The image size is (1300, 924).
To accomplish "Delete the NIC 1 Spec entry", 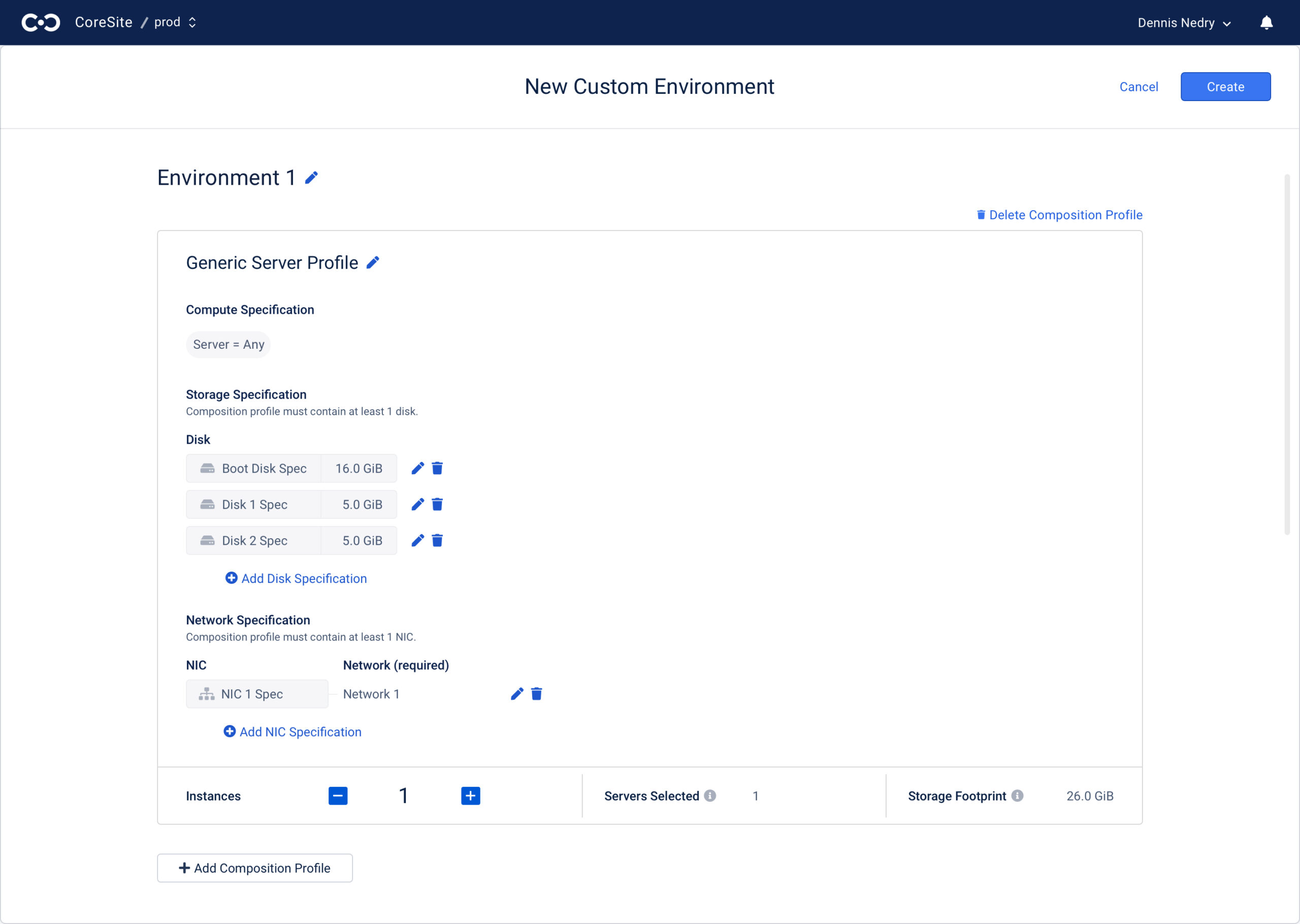I will (536, 694).
